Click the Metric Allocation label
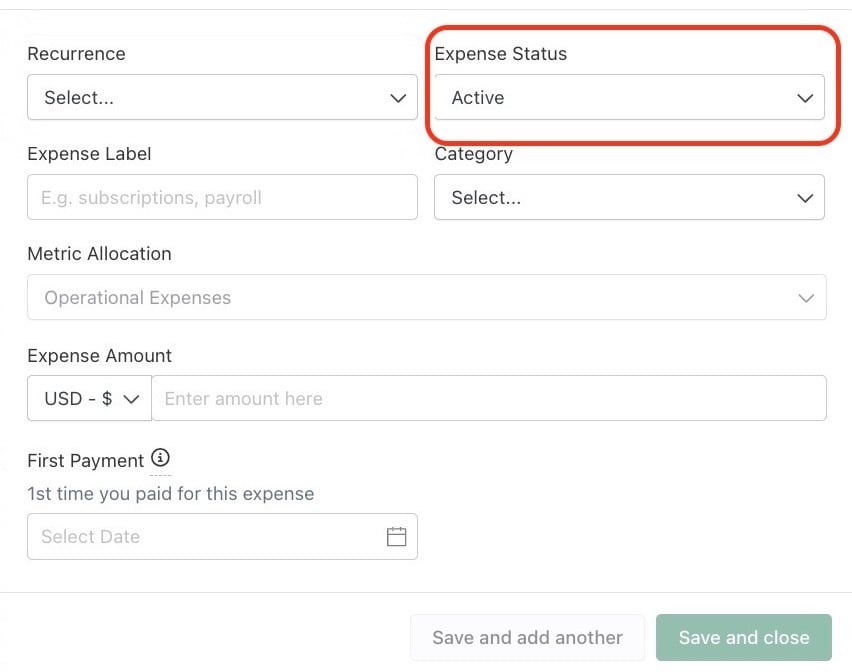The width and height of the screenshot is (852, 672). click(x=99, y=254)
